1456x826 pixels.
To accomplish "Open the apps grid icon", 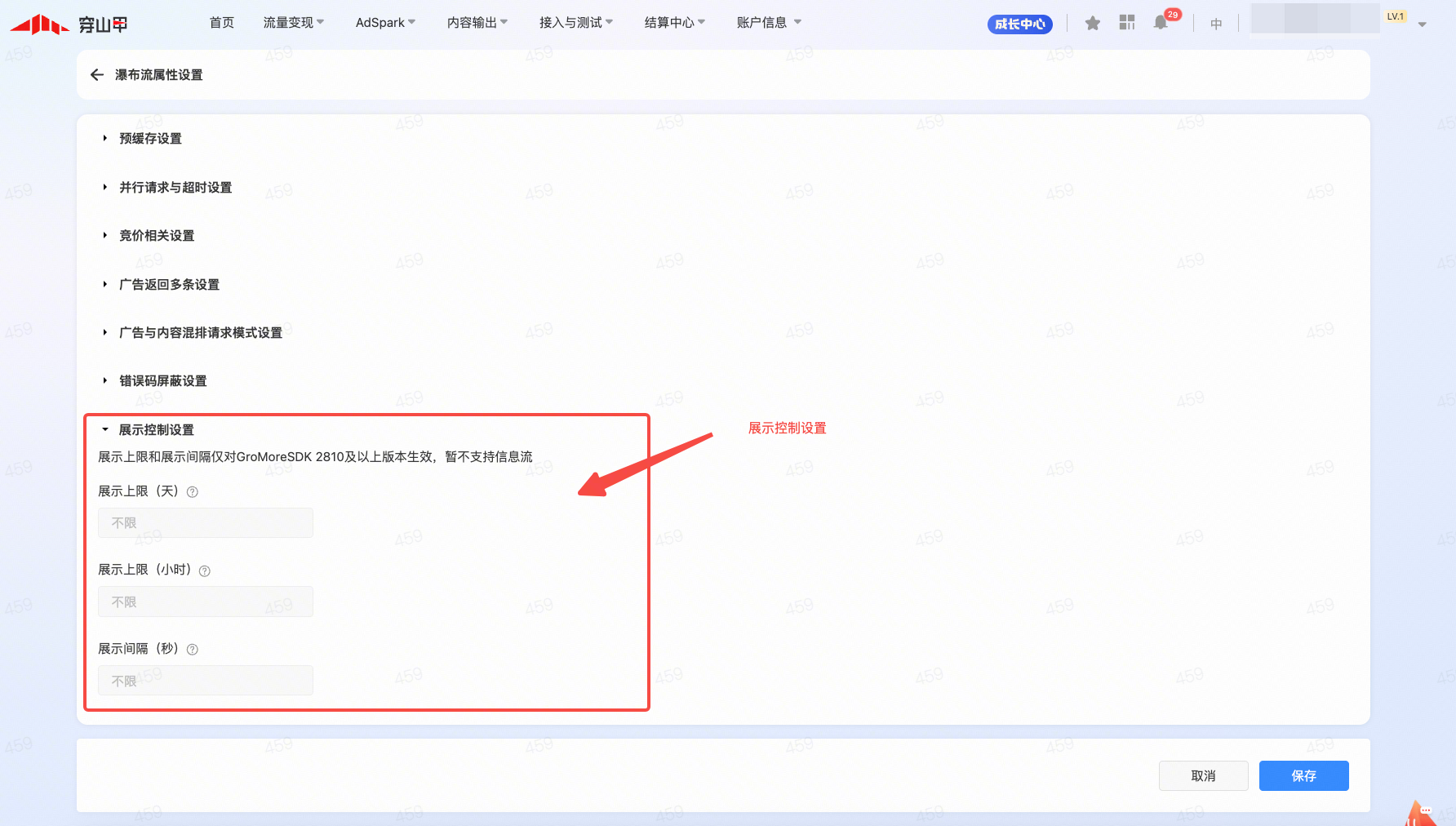I will pyautogui.click(x=1127, y=23).
